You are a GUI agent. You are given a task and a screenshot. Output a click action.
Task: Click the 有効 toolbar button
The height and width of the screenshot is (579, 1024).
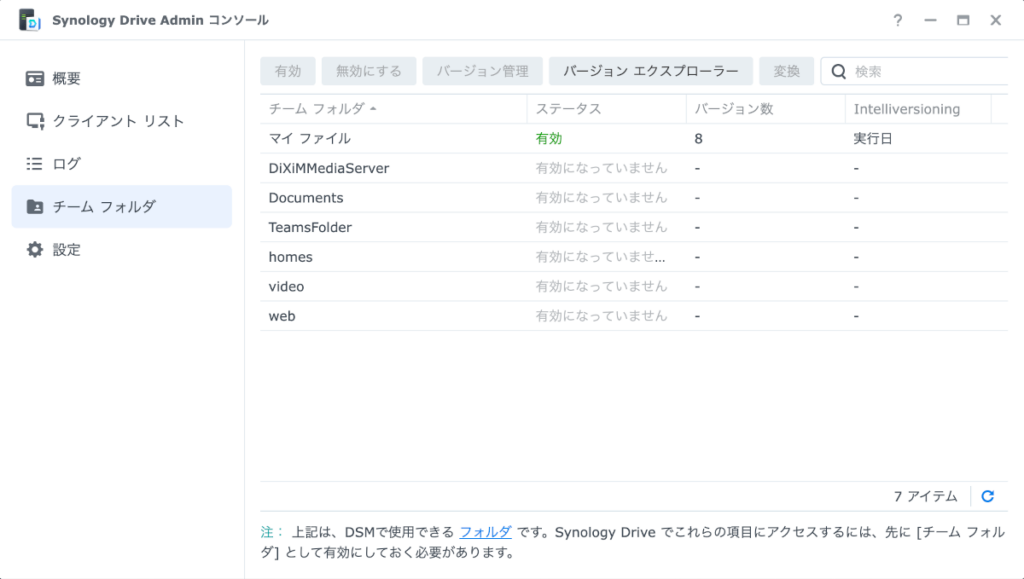pyautogui.click(x=288, y=71)
